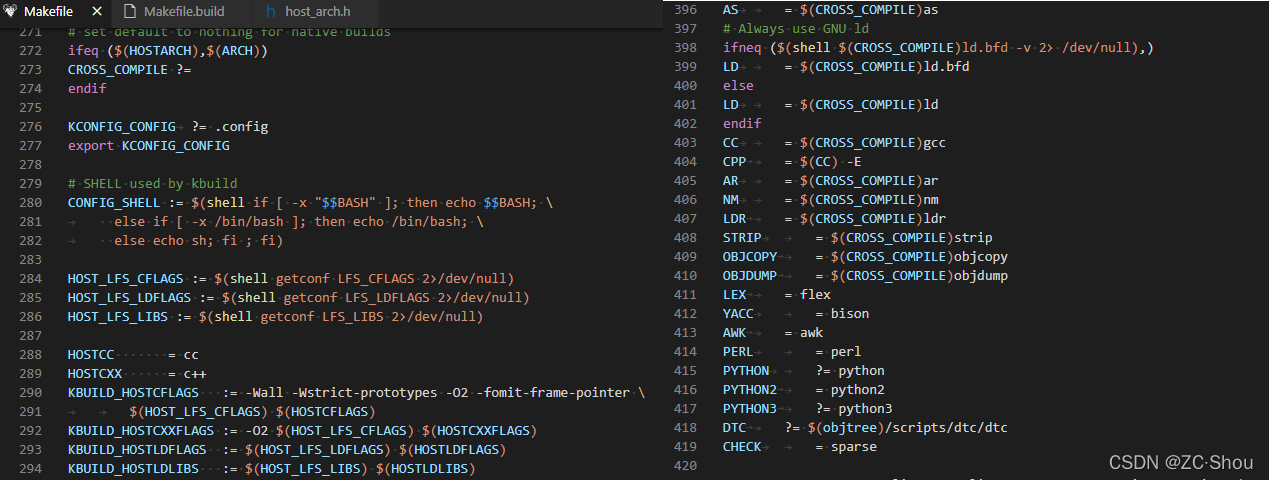Click the 'PYTHON2 = python2' line
The height and width of the screenshot is (480, 1269).
pyautogui.click(x=804, y=389)
